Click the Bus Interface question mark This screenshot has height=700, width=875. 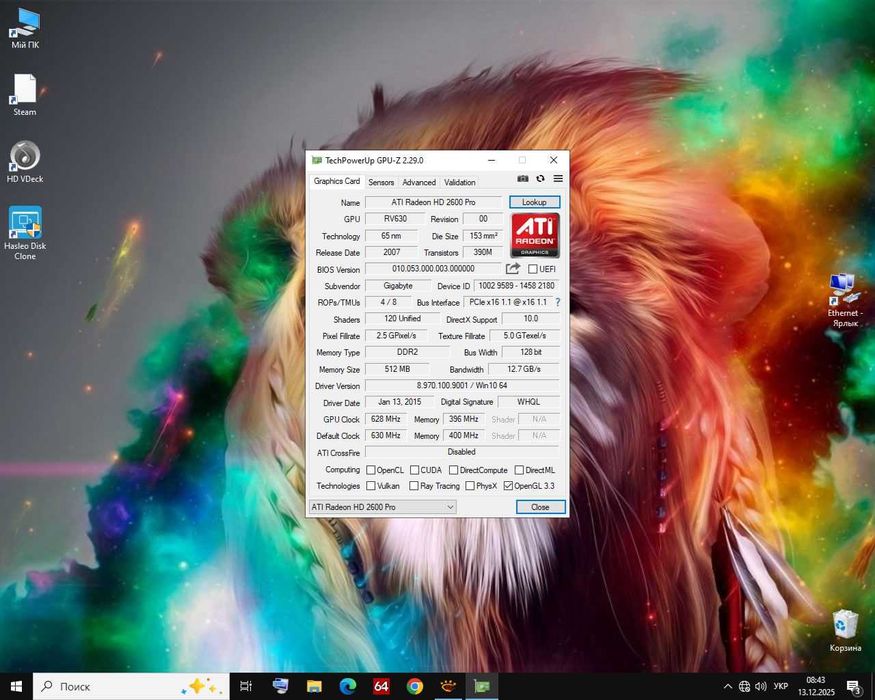557,302
